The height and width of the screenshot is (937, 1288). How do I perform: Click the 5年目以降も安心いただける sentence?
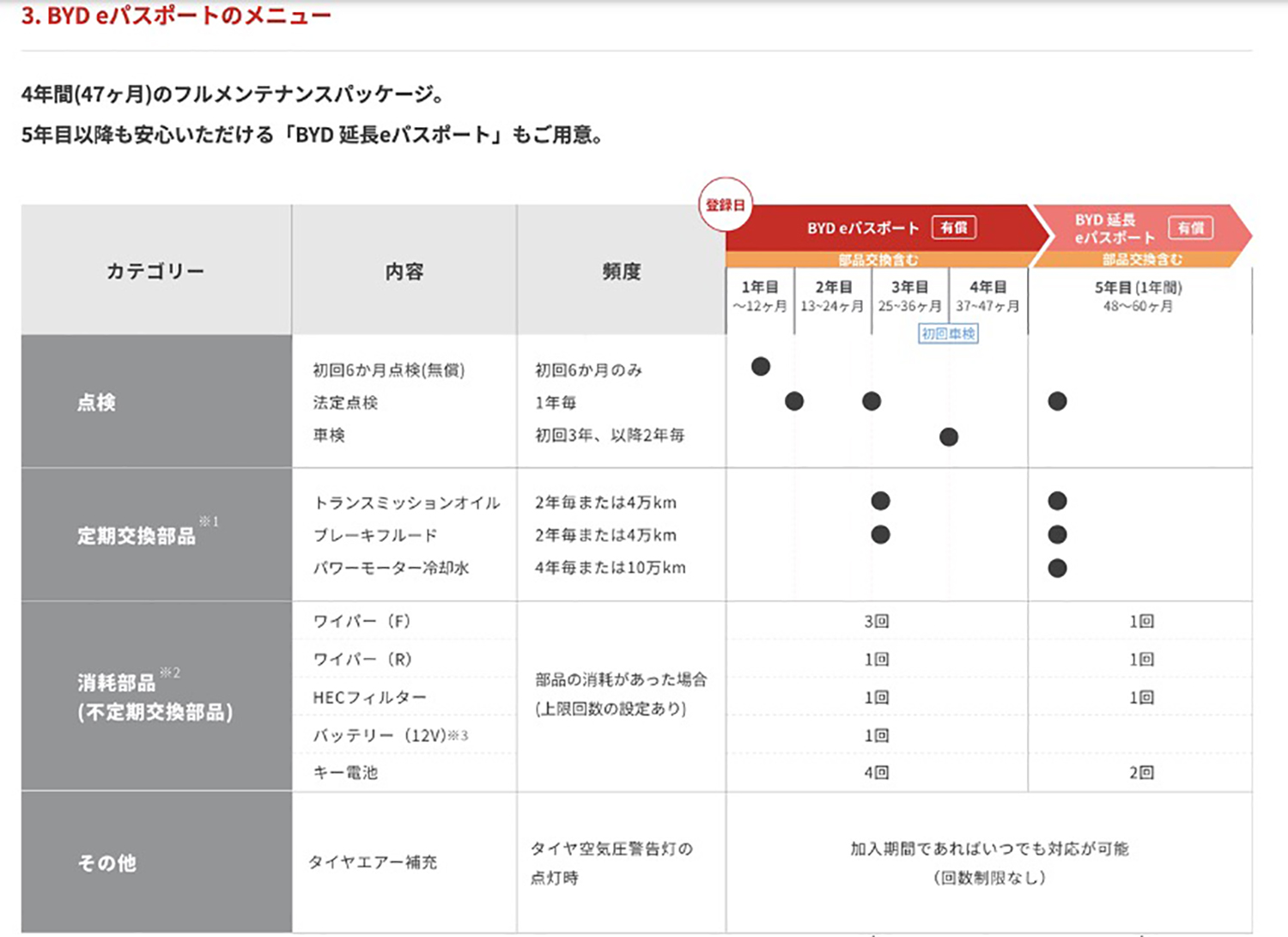pos(313,135)
